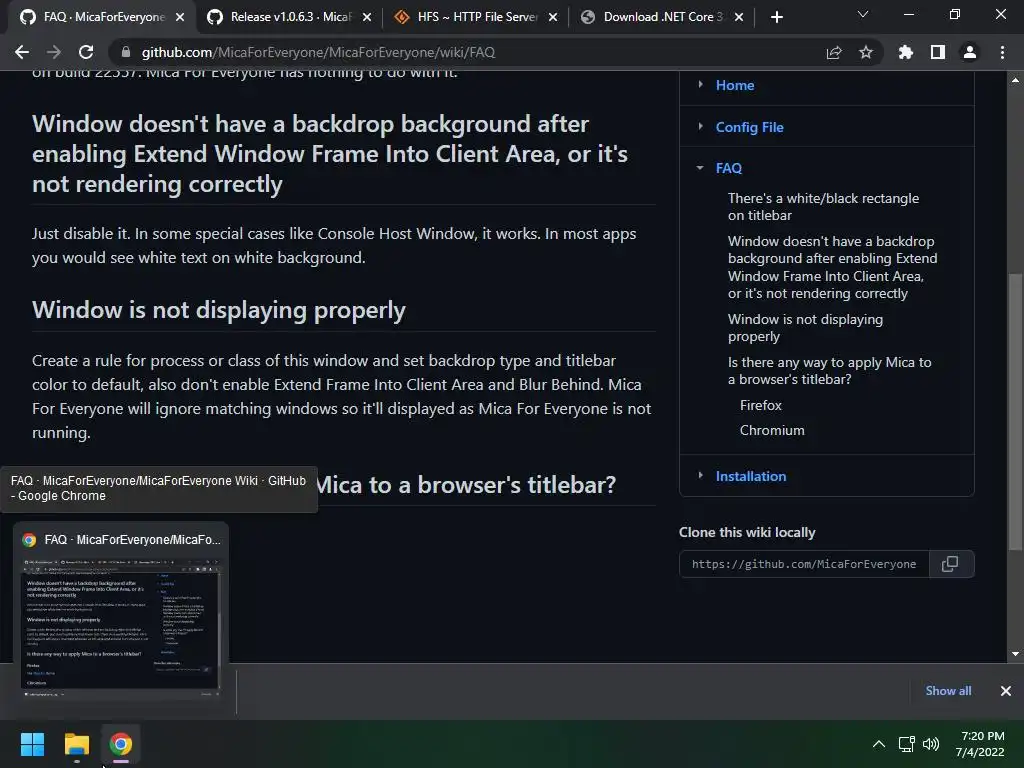Viewport: 1024px width, 768px height.
Task: Close the Download .NET Core tab
Action: coord(739,17)
